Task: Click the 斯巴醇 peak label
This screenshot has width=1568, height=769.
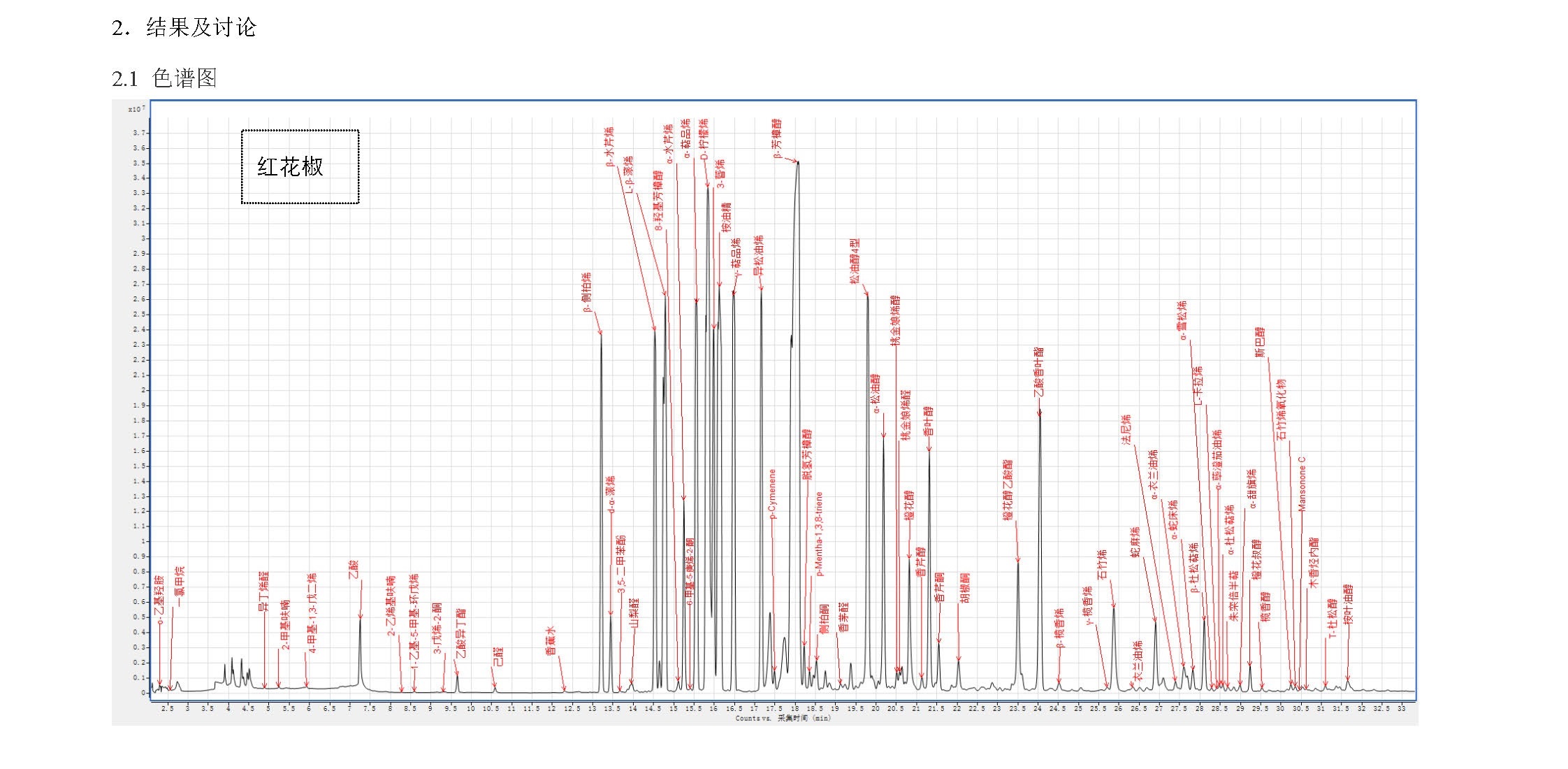Action: pyautogui.click(x=1260, y=342)
